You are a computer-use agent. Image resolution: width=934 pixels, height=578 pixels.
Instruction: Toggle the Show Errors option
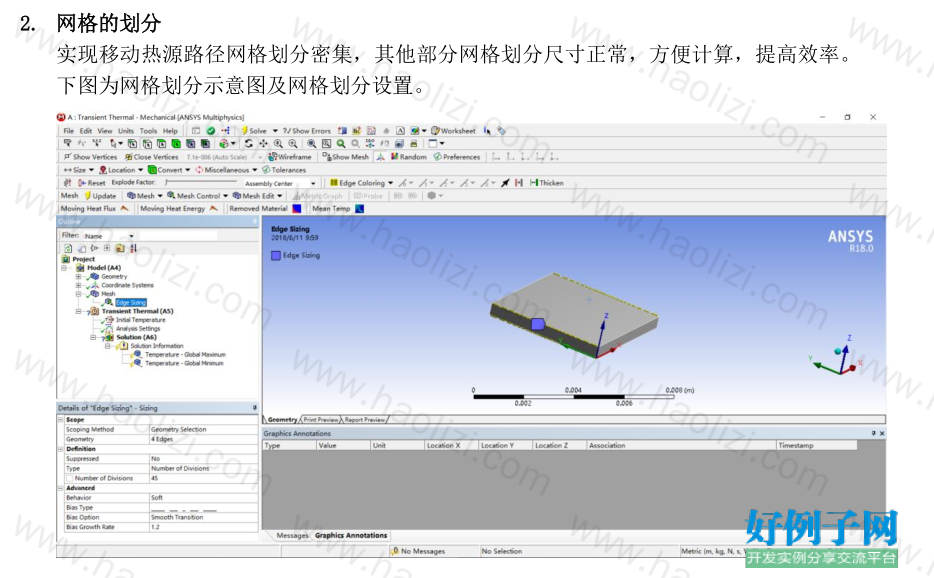coord(307,130)
